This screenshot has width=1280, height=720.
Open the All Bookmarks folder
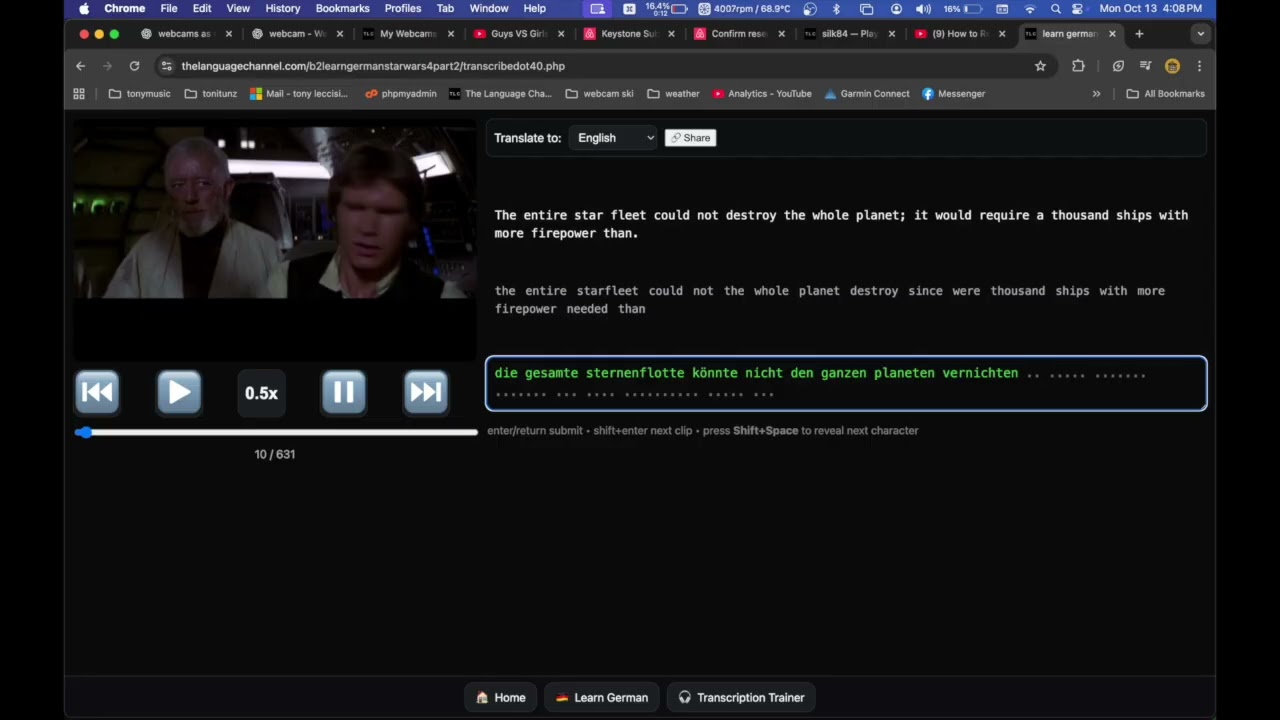click(x=1165, y=94)
